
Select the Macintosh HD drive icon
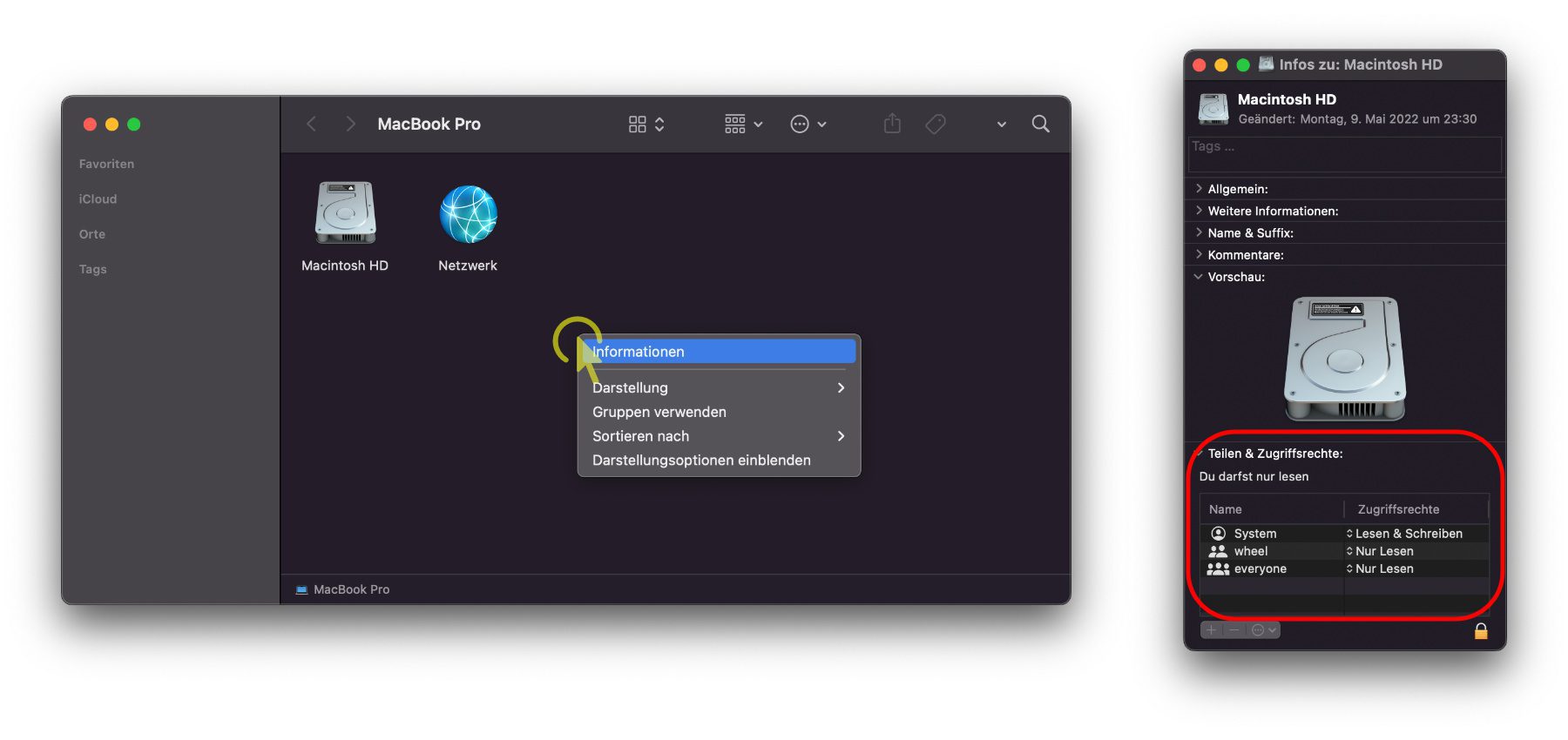pyautogui.click(x=346, y=212)
